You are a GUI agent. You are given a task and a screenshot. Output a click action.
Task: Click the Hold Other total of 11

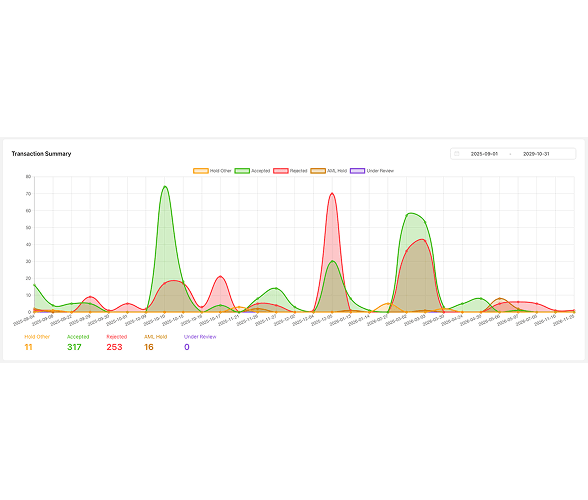28,347
